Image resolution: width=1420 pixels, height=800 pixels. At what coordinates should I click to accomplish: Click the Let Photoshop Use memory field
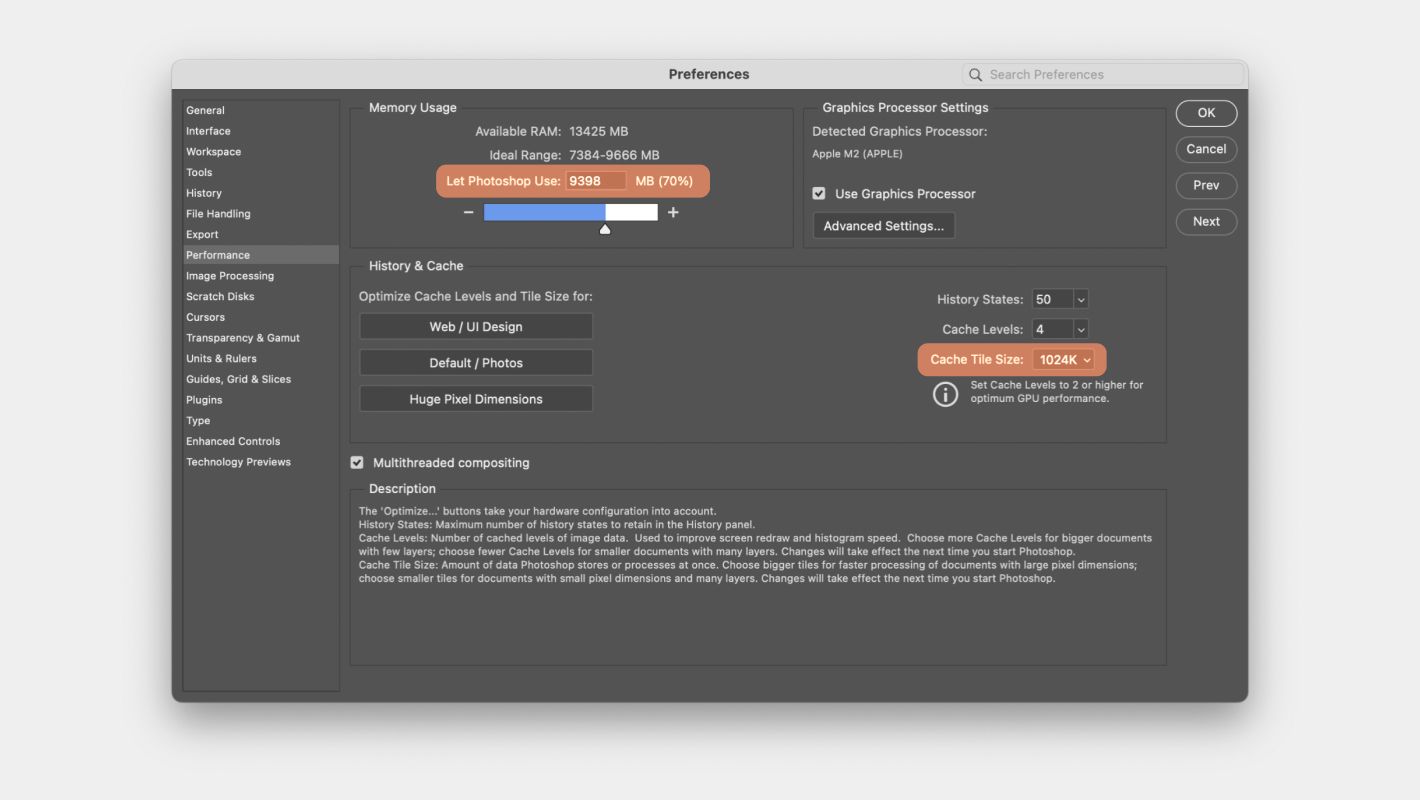pos(596,181)
